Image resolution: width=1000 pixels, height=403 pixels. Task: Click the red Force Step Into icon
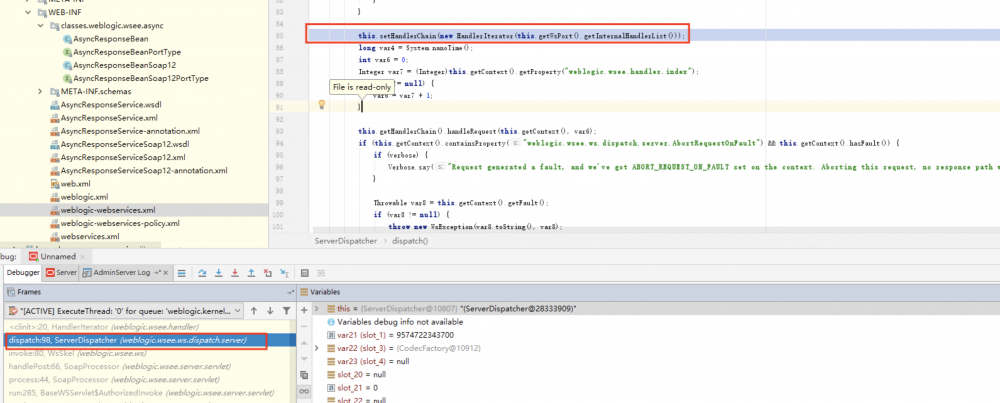click(235, 273)
